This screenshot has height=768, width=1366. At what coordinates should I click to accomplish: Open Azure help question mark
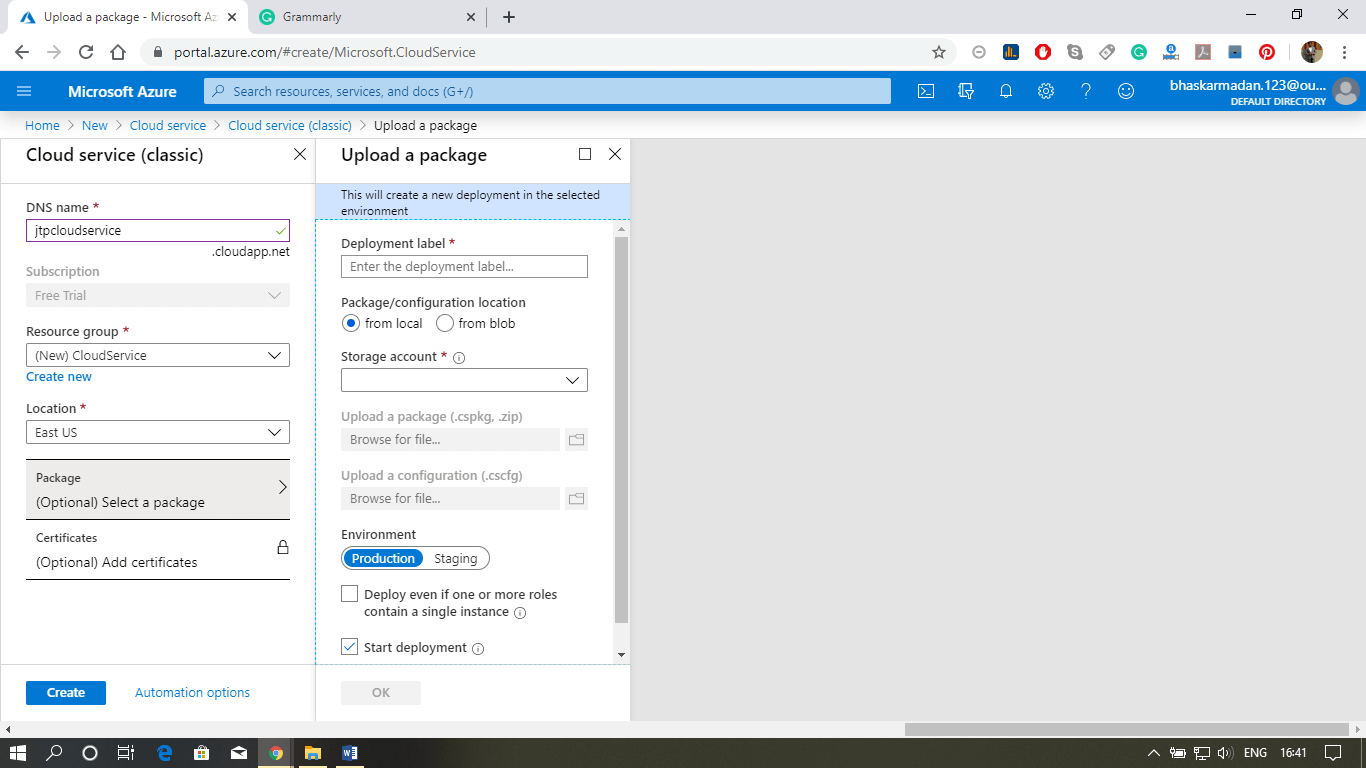[1086, 91]
